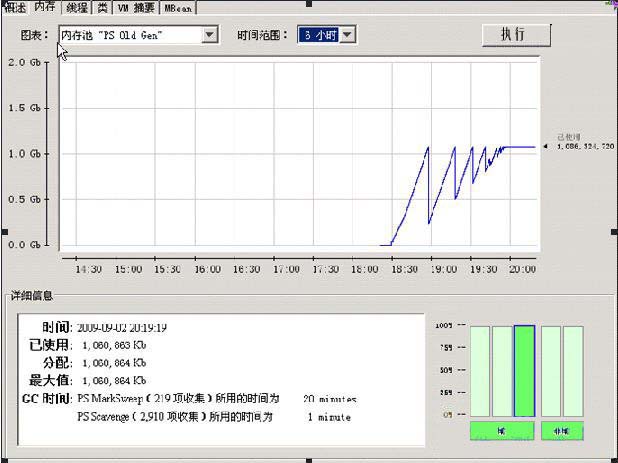Open the MBean tab

[178, 8]
